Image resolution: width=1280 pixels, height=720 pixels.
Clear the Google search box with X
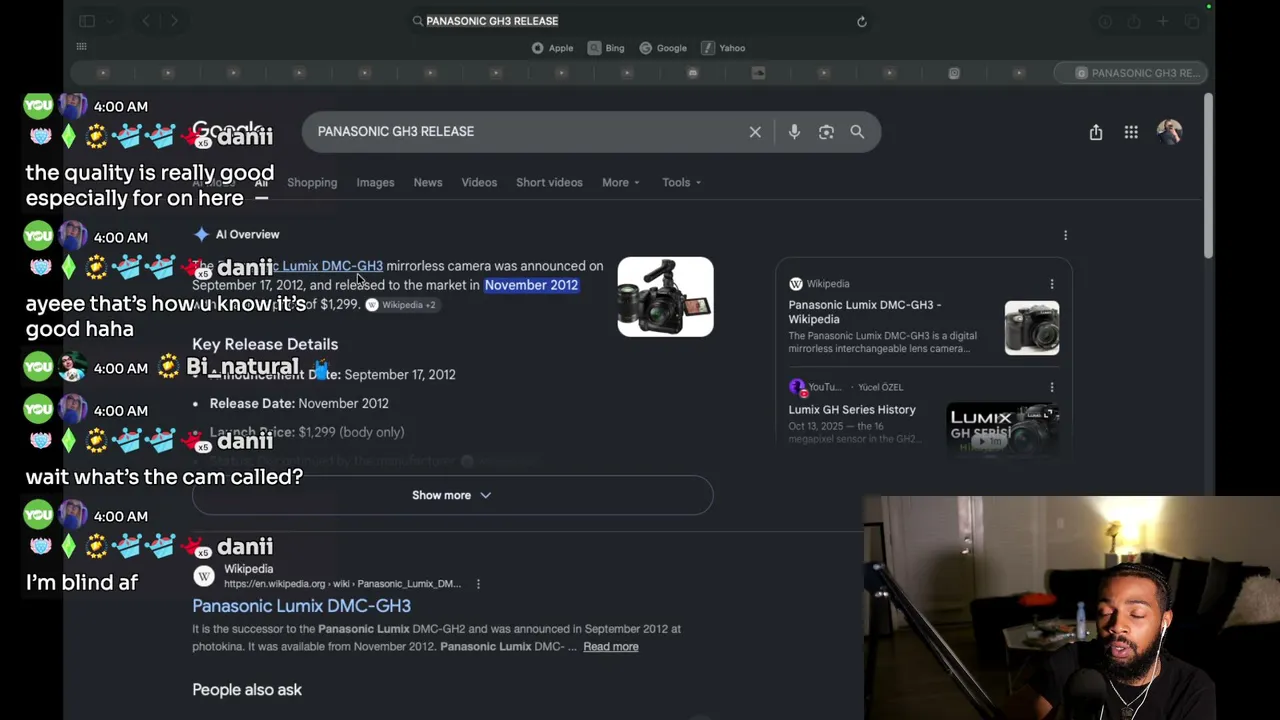(755, 132)
